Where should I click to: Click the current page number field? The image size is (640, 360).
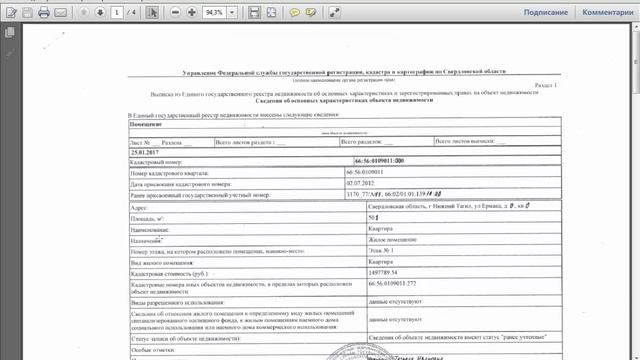coord(117,13)
